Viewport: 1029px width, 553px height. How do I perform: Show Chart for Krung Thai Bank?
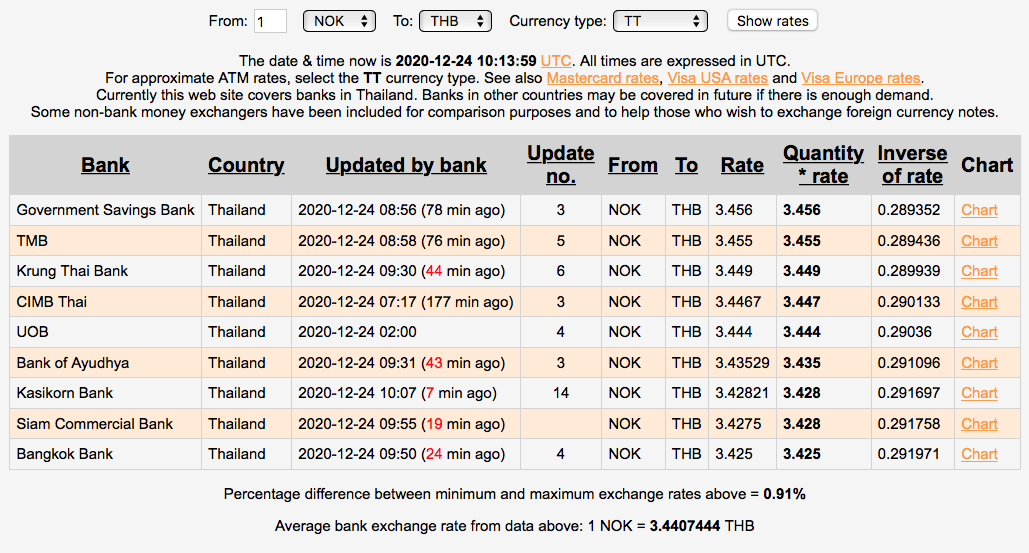(x=979, y=271)
